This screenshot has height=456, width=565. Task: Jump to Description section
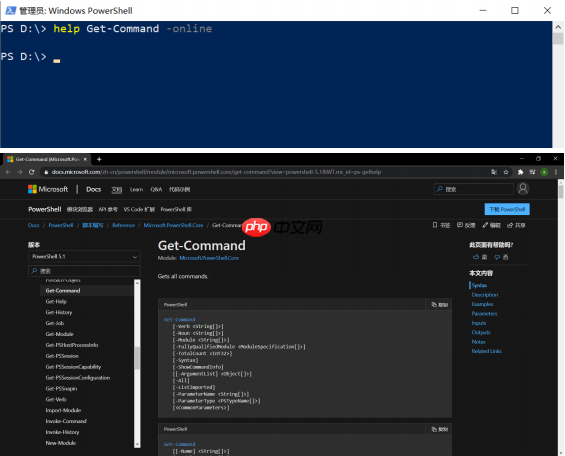(485, 295)
